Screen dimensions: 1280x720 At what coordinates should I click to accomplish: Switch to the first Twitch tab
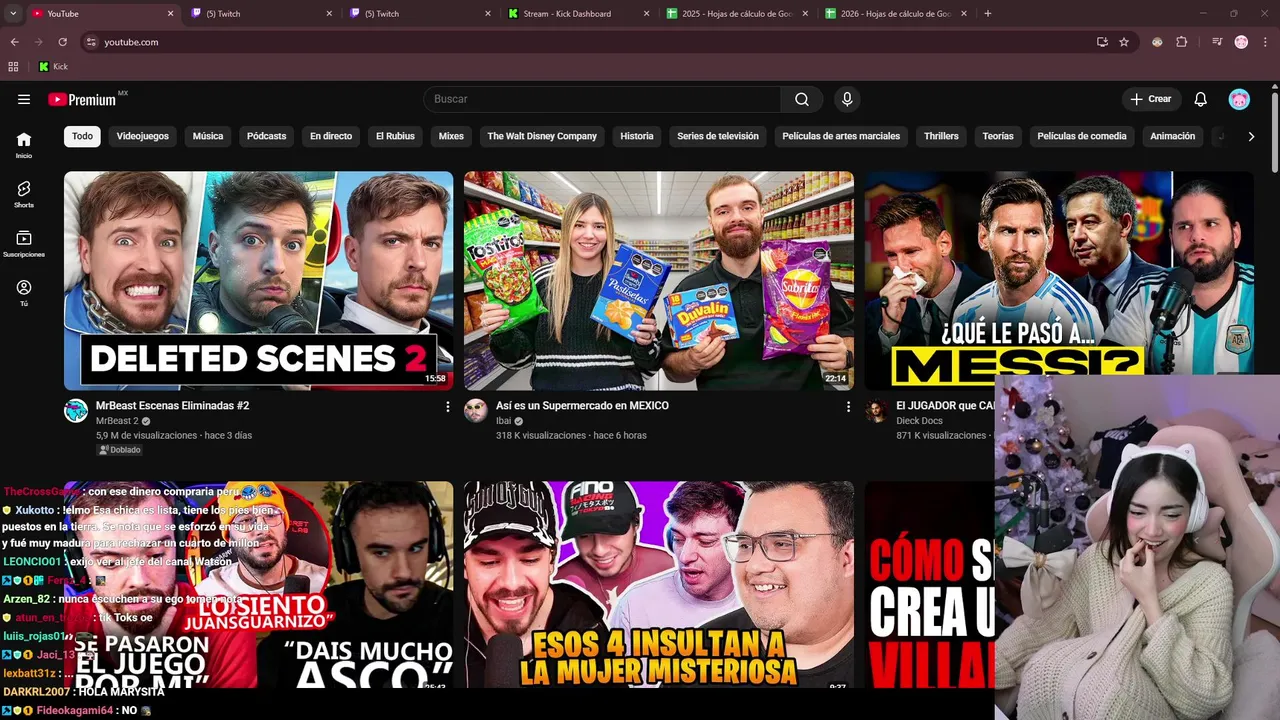[262, 14]
